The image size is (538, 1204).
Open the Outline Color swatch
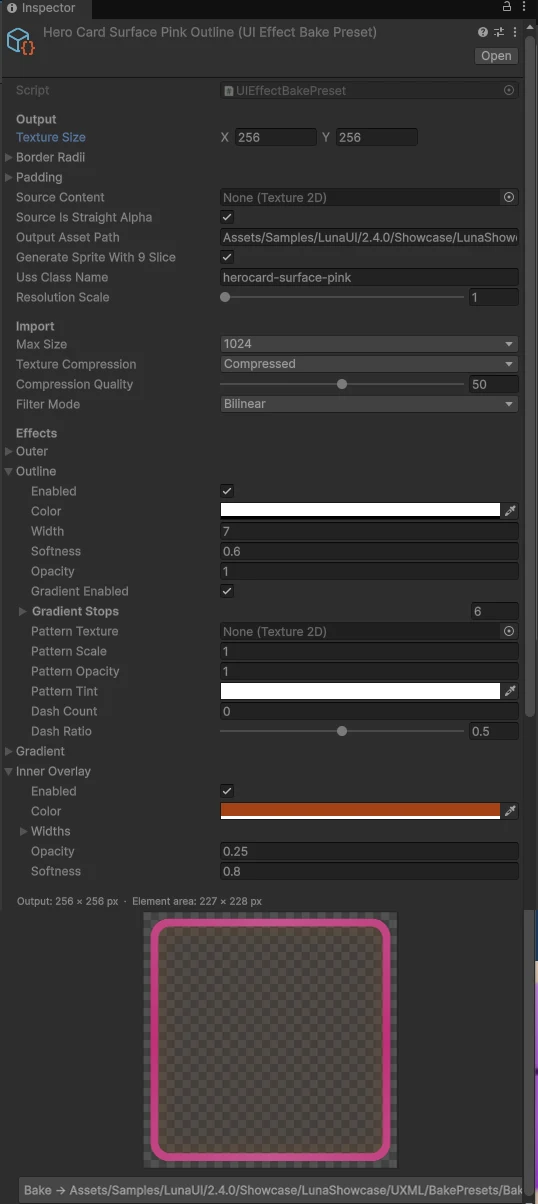click(x=360, y=511)
